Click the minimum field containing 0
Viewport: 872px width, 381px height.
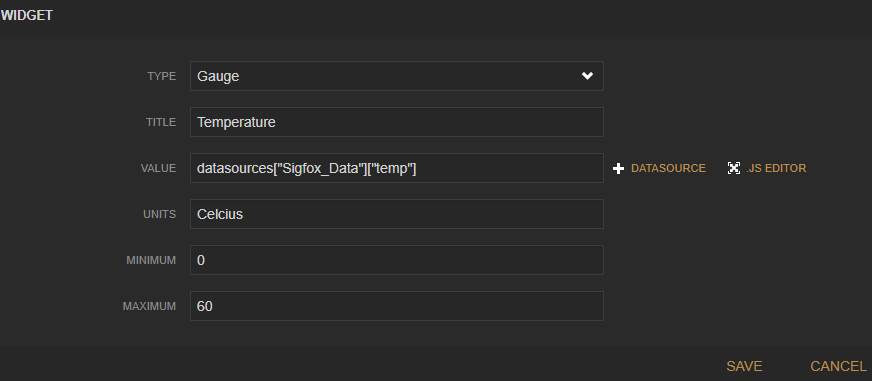pyautogui.click(x=397, y=260)
